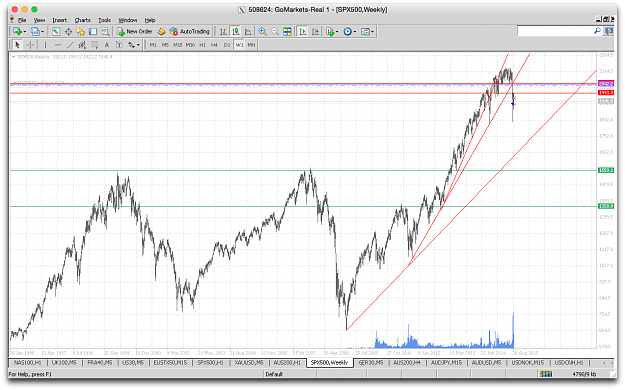Select the trendline drawing tool
This screenshot has height=390, width=625.
point(70,45)
